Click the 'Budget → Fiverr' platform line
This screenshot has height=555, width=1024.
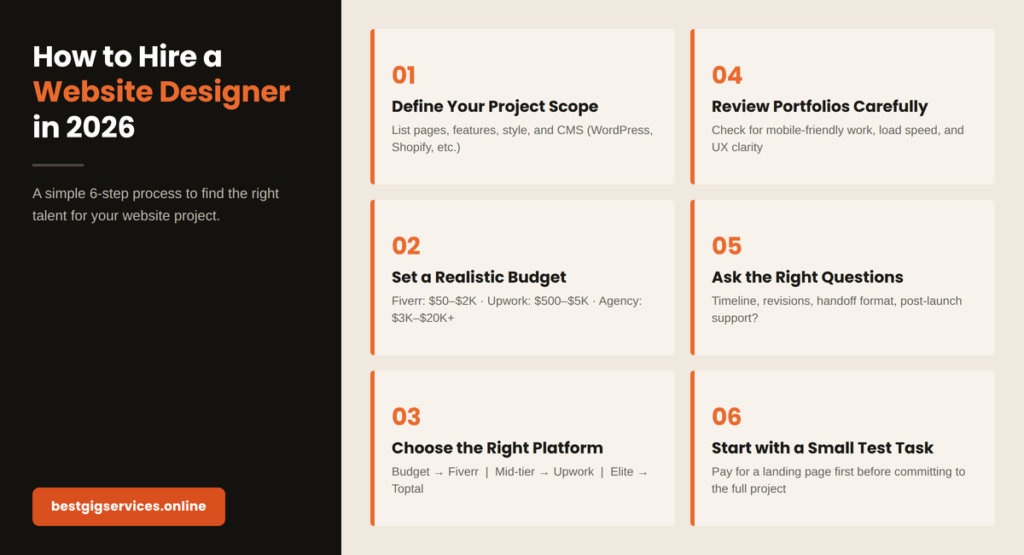[520, 480]
